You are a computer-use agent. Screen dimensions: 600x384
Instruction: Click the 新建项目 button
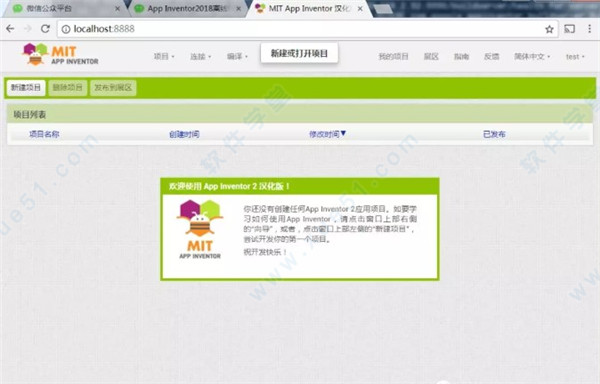point(26,88)
